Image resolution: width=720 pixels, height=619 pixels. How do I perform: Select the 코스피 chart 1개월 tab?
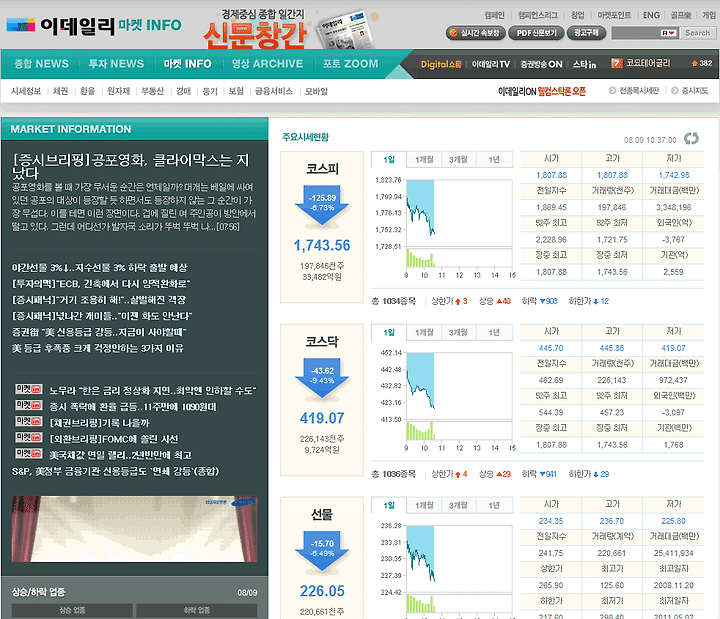click(x=424, y=159)
